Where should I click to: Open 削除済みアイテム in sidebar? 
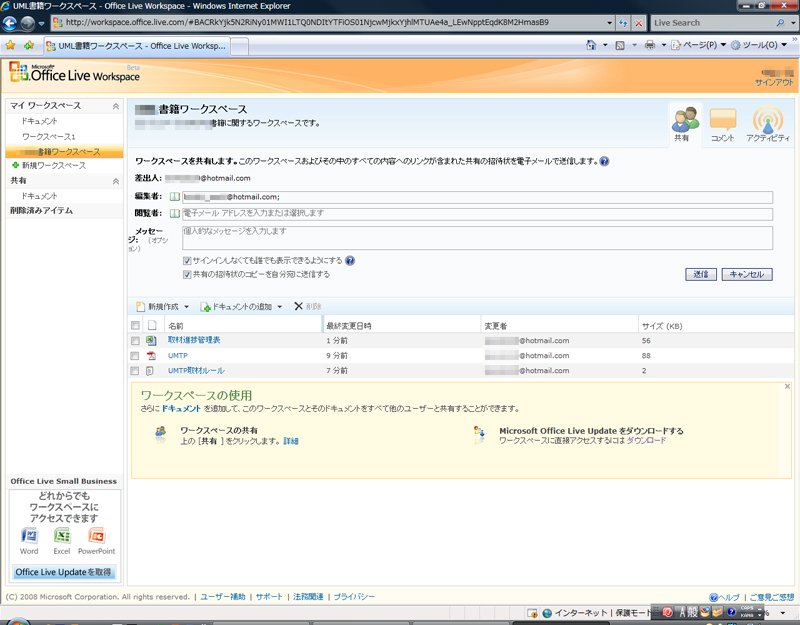tap(41, 210)
